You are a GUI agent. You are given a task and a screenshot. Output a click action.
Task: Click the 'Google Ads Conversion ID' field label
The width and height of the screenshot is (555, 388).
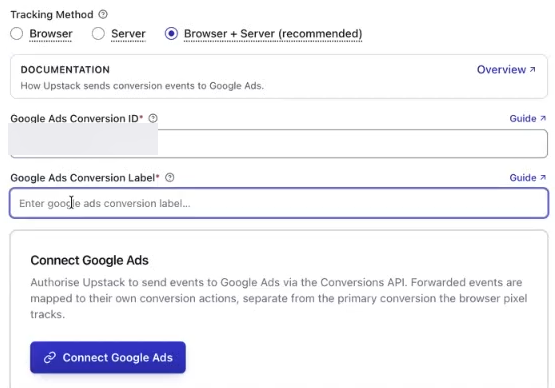pos(74,119)
